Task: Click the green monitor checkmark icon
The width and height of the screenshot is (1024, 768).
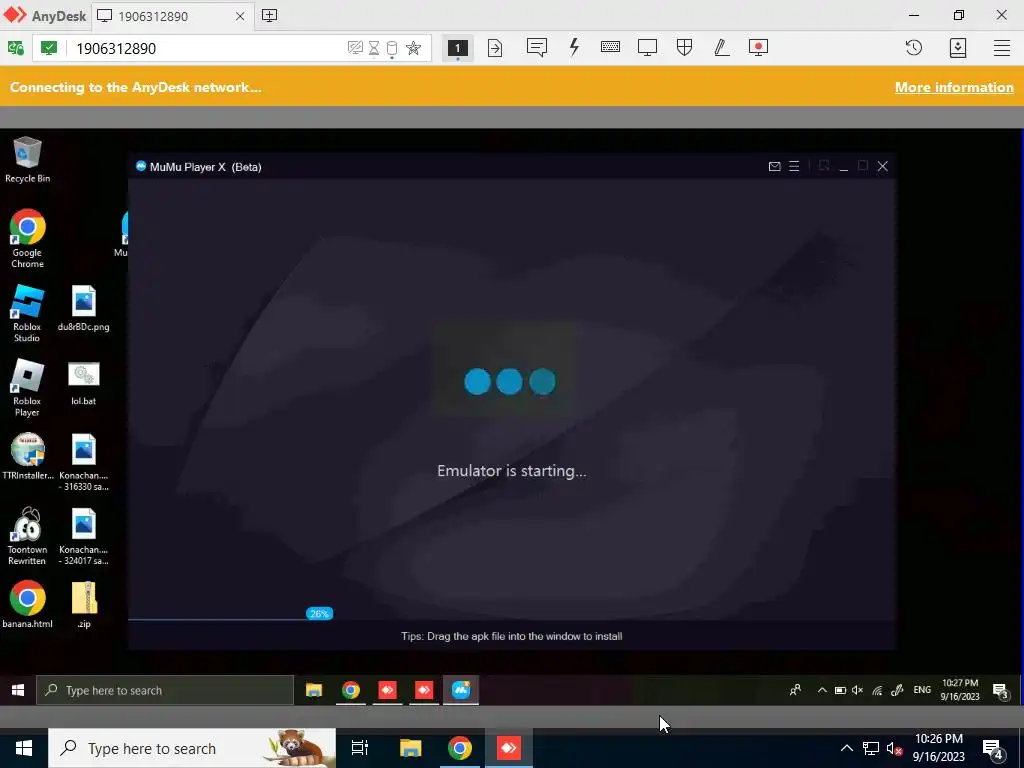Action: [49, 48]
